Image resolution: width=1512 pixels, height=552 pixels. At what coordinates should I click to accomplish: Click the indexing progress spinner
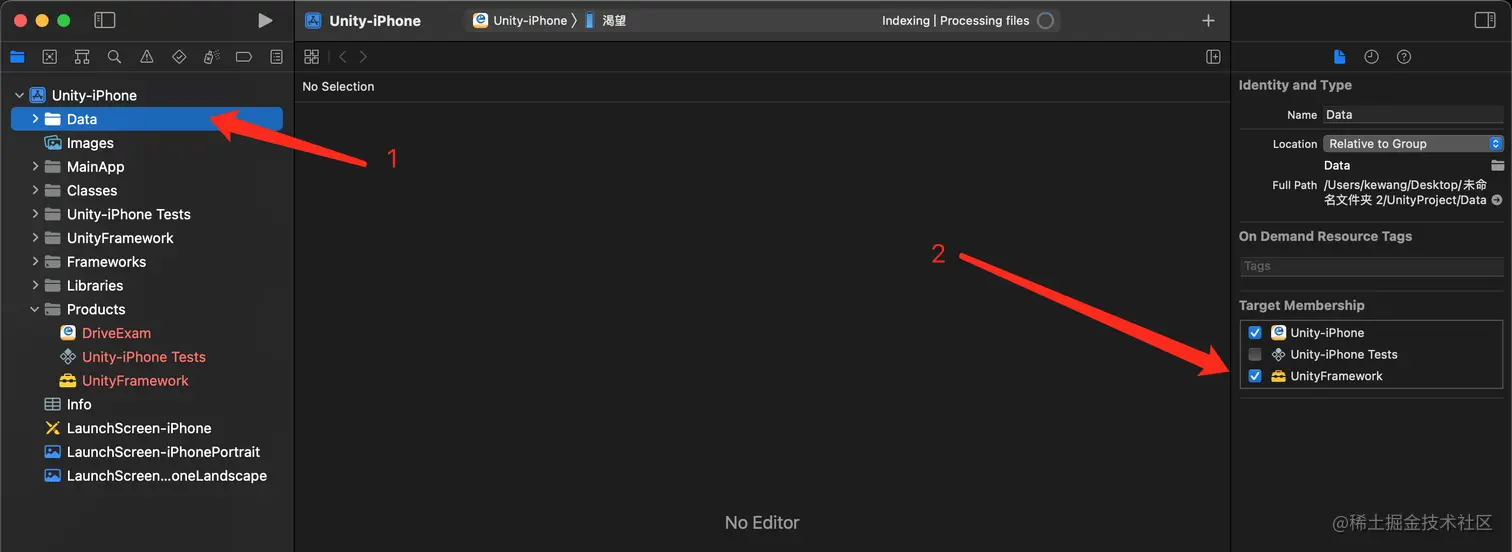pos(1045,20)
